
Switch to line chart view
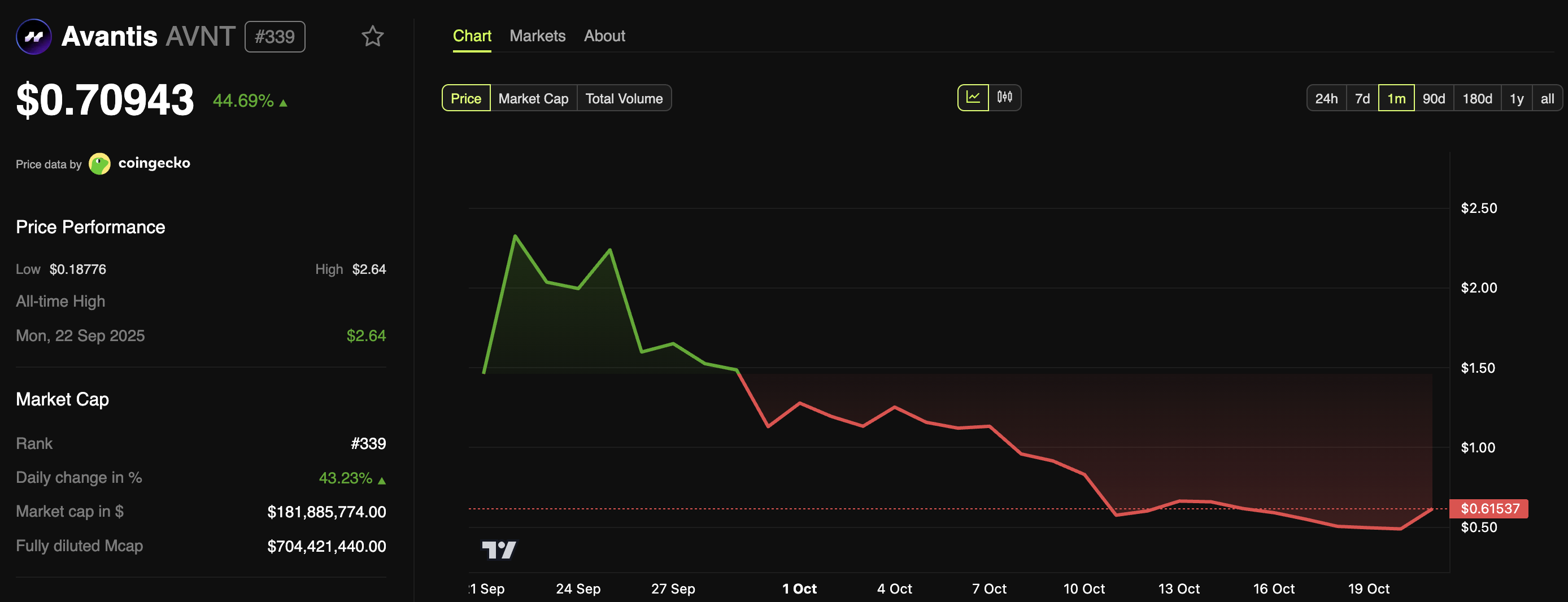pos(973,97)
